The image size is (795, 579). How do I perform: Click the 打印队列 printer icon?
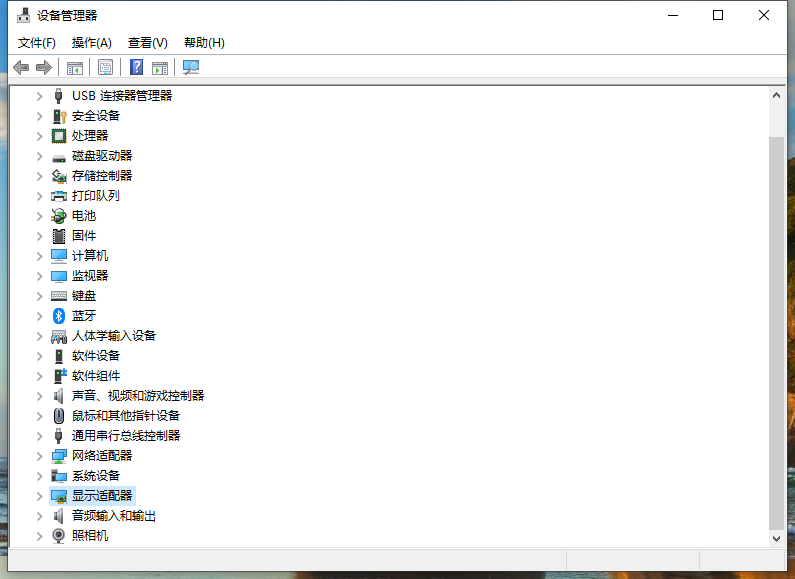click(x=59, y=196)
